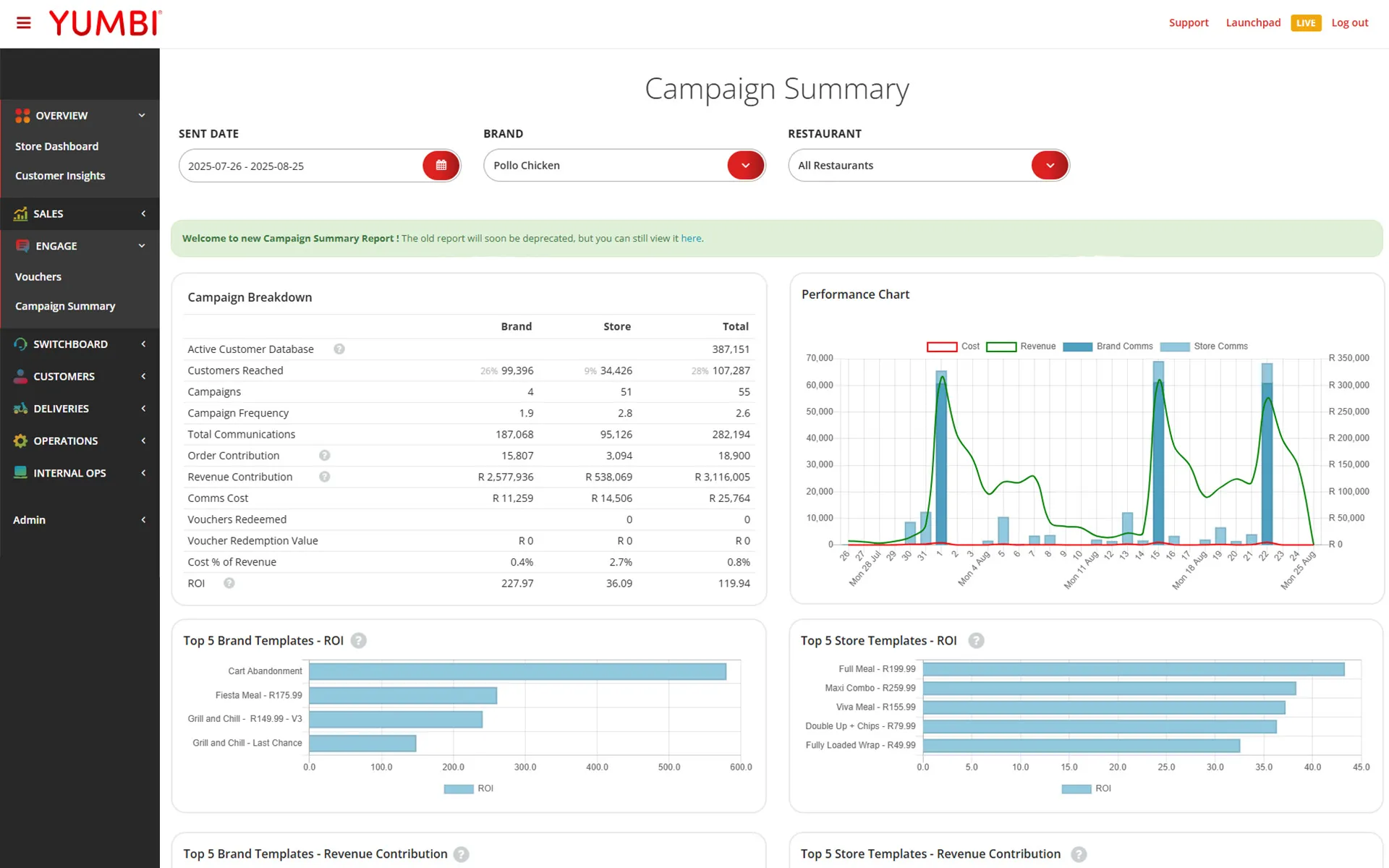Open the hamburger menu icon
The height and width of the screenshot is (868, 1389).
(24, 23)
